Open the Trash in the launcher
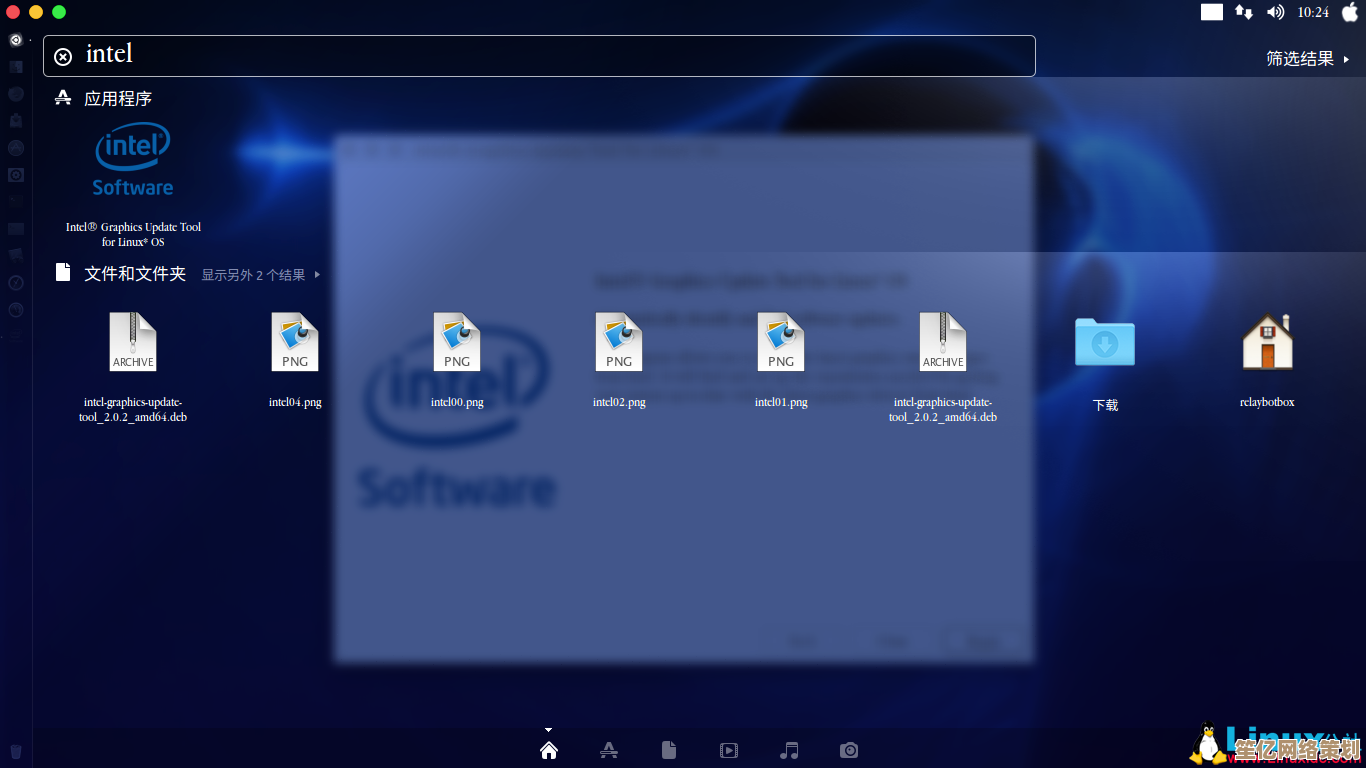The image size is (1366, 768). 16,751
